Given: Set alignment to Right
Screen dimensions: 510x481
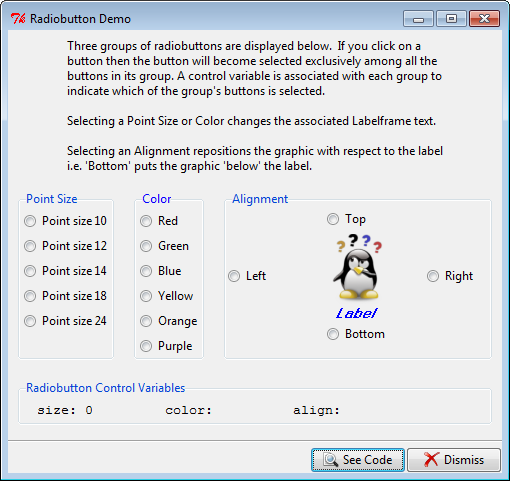Looking at the screenshot, I should pos(450,276).
